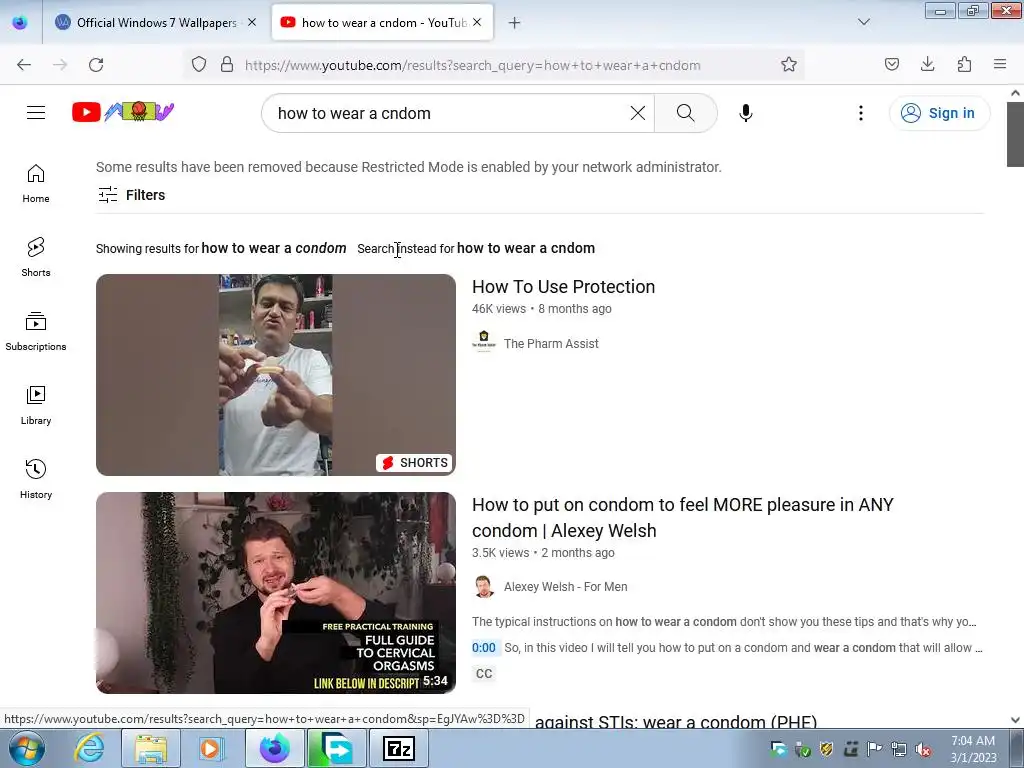Click the muted volume tray icon
The image size is (1024, 768).
pyautogui.click(x=922, y=750)
